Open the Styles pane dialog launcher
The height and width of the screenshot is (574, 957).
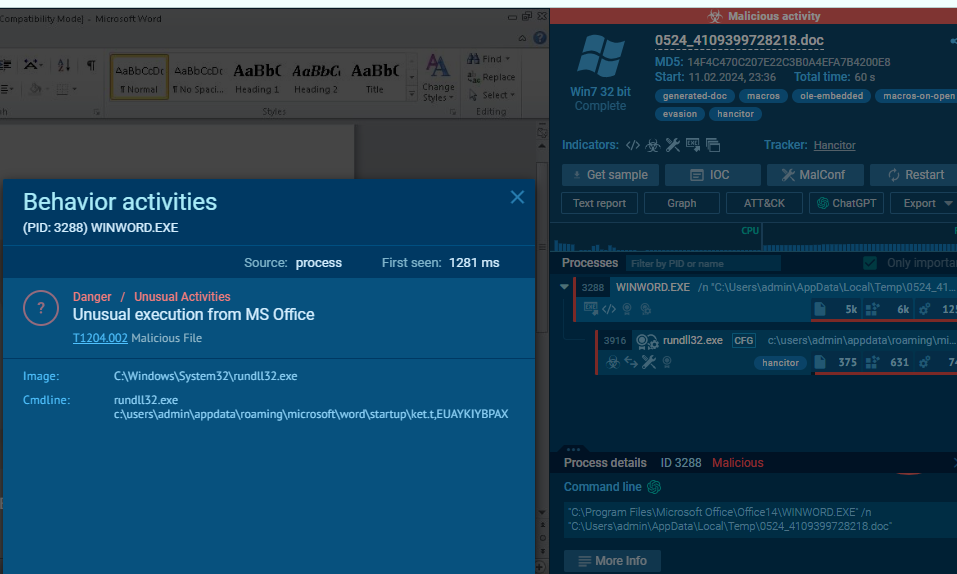click(453, 112)
